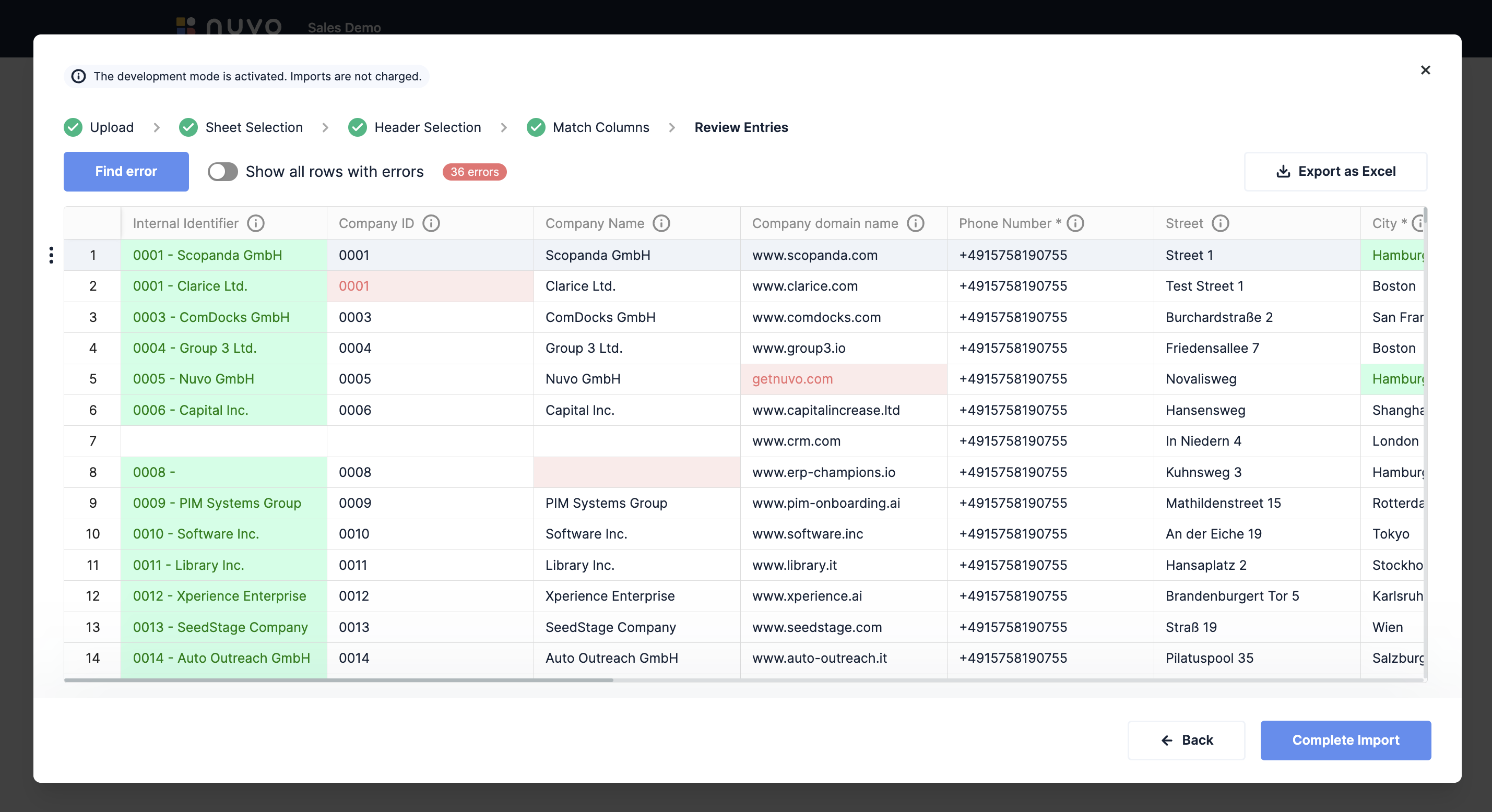Close the import dialog with X
Image resolution: width=1492 pixels, height=812 pixels.
point(1425,70)
